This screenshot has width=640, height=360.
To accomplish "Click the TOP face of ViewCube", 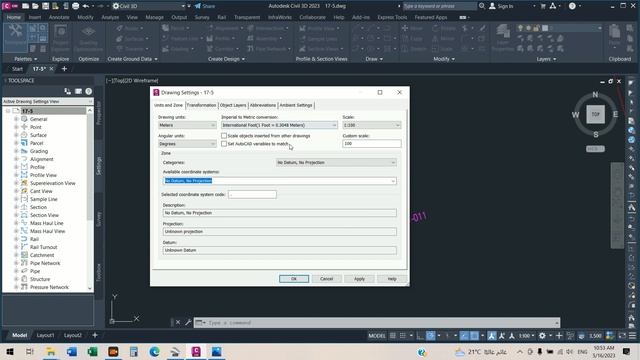I will [x=595, y=114].
